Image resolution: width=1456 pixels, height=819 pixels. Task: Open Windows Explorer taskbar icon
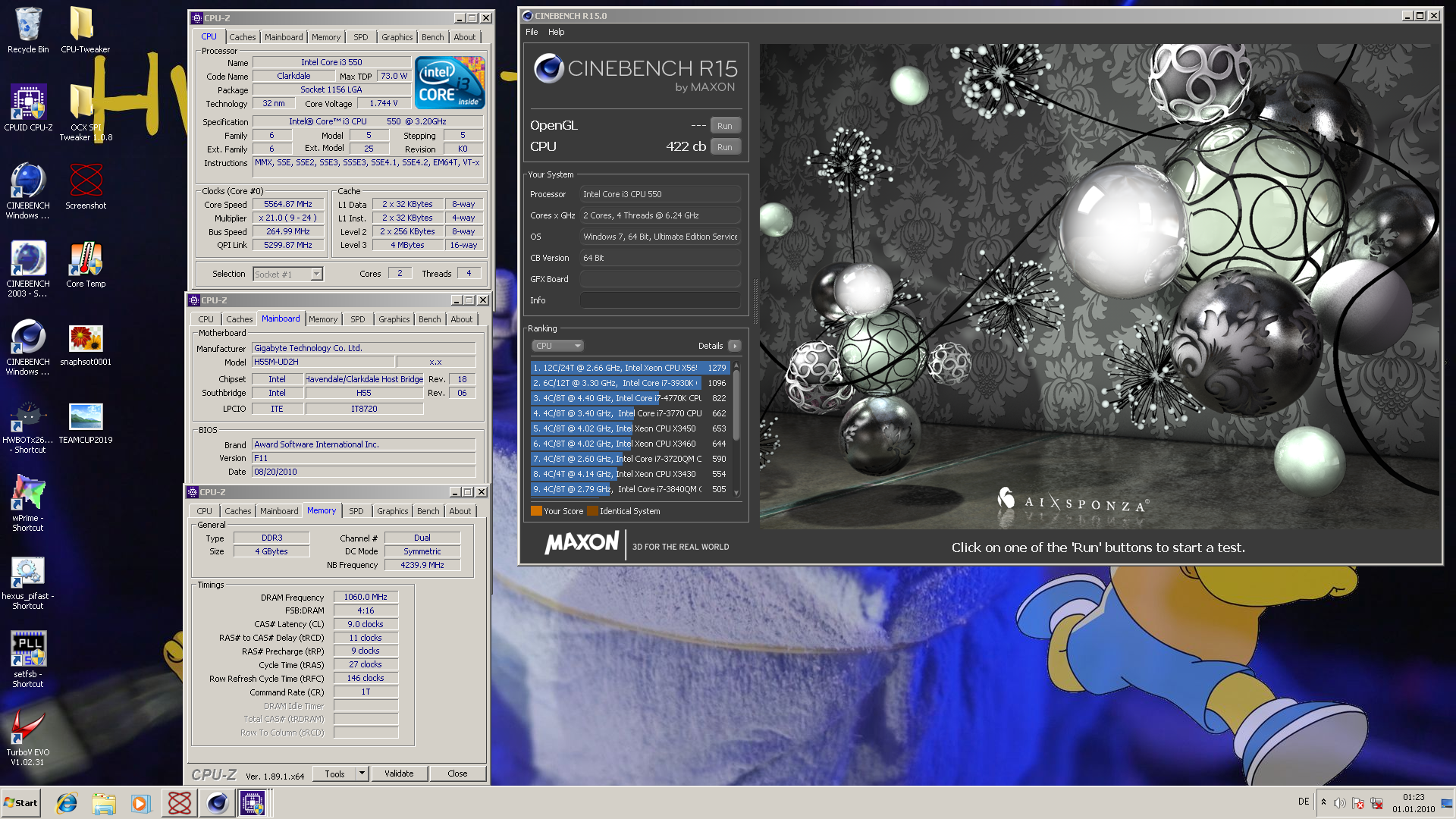[104, 803]
